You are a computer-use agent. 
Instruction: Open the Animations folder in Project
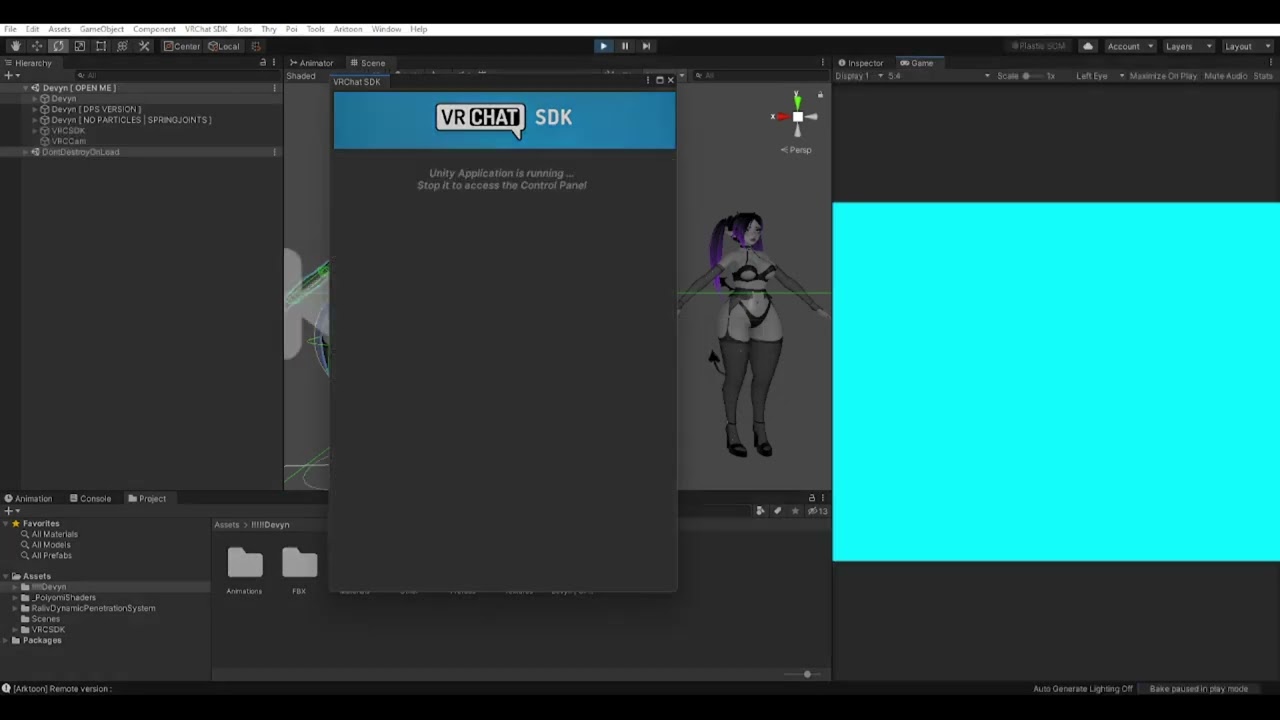click(245, 571)
